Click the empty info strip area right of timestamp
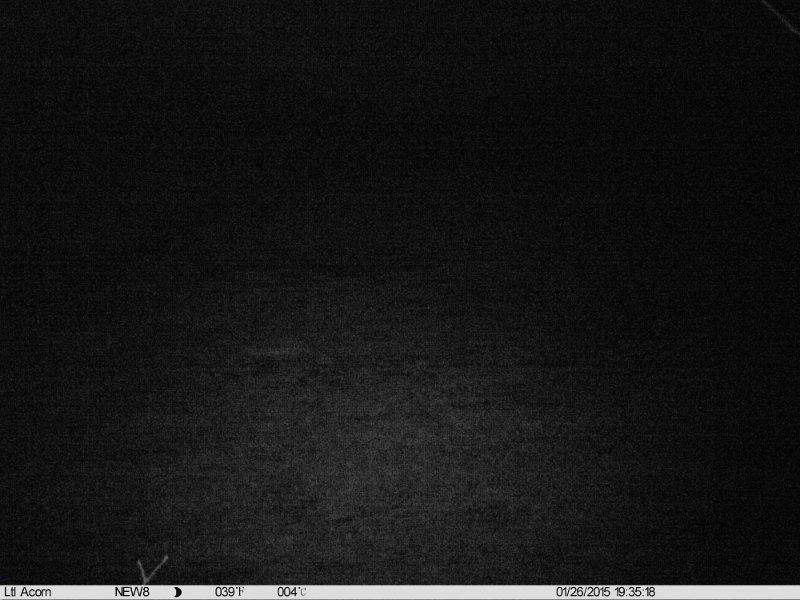This screenshot has width=800, height=600. [728, 592]
